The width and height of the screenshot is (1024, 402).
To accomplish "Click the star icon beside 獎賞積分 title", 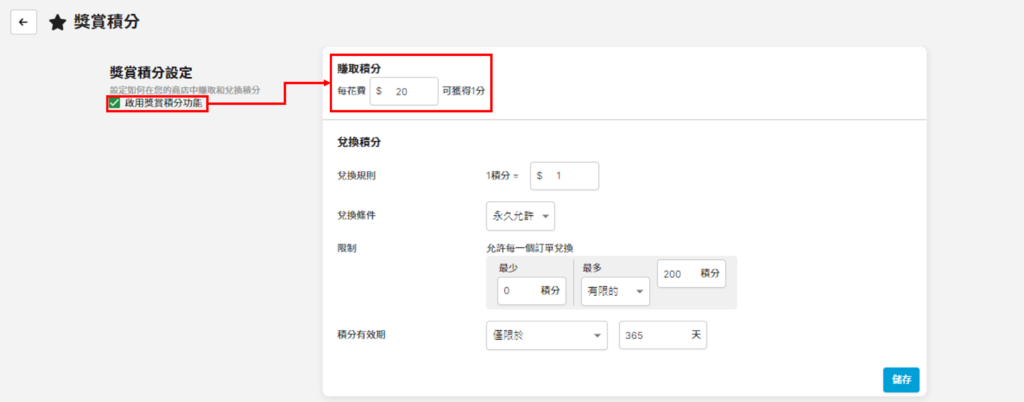I will [58, 22].
